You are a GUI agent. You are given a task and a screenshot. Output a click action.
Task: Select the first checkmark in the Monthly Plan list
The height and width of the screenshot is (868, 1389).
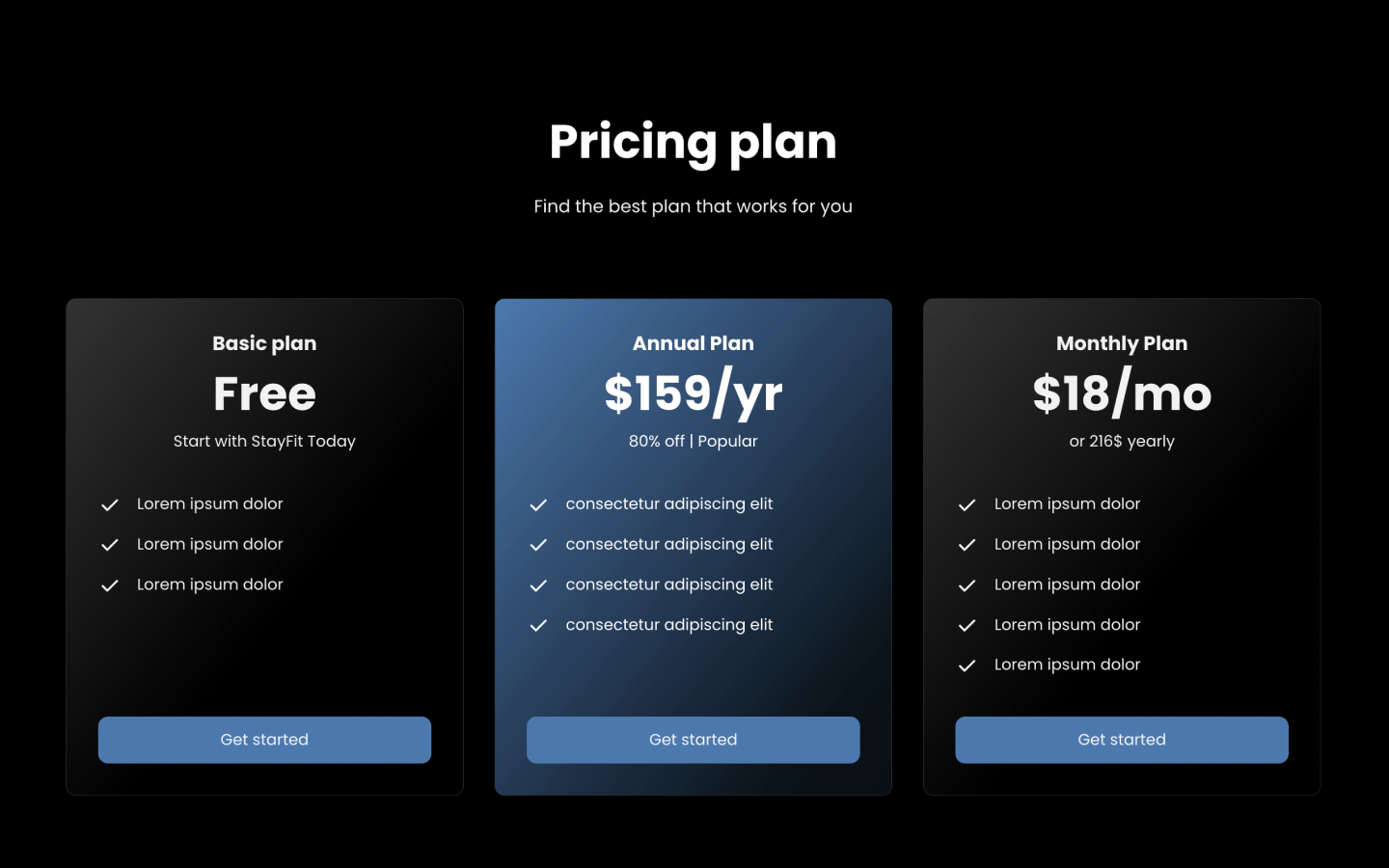point(967,504)
